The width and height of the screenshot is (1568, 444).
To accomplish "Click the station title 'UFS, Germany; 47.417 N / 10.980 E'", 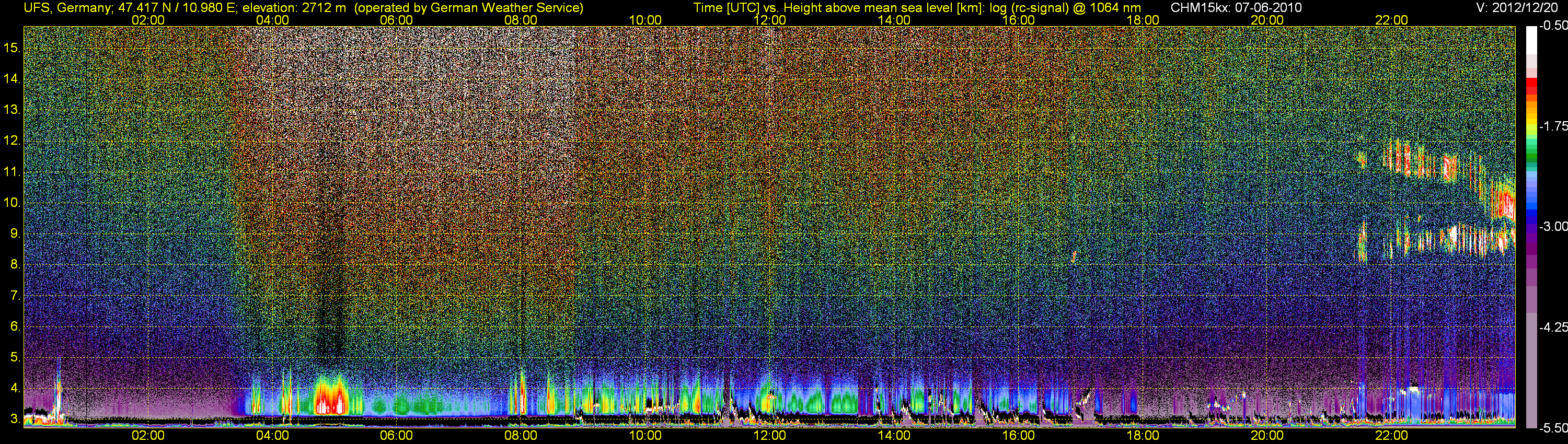I will coord(130,8).
